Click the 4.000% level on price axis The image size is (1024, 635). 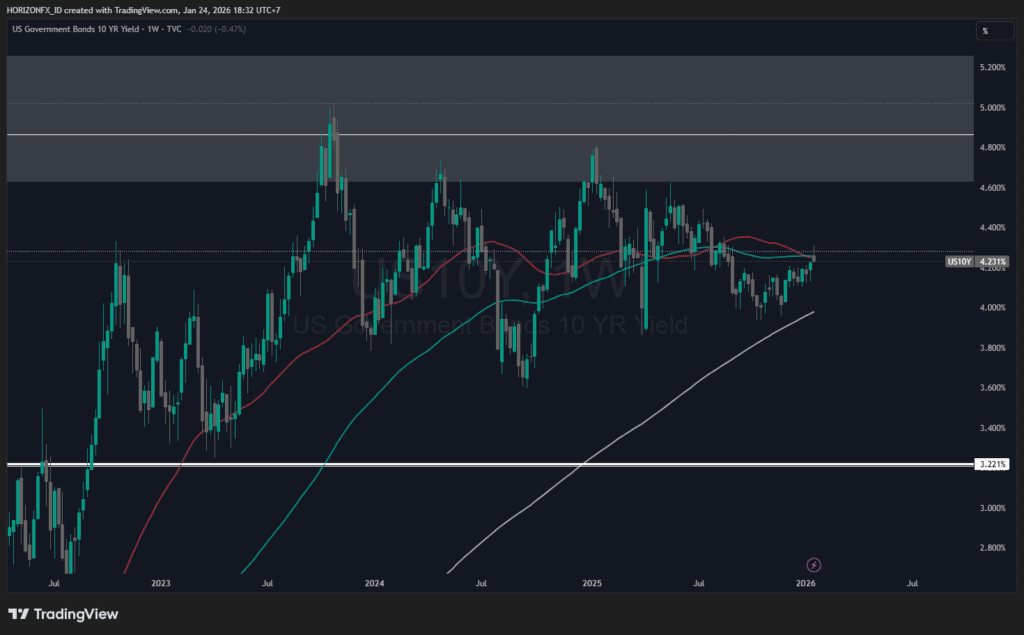tap(994, 308)
